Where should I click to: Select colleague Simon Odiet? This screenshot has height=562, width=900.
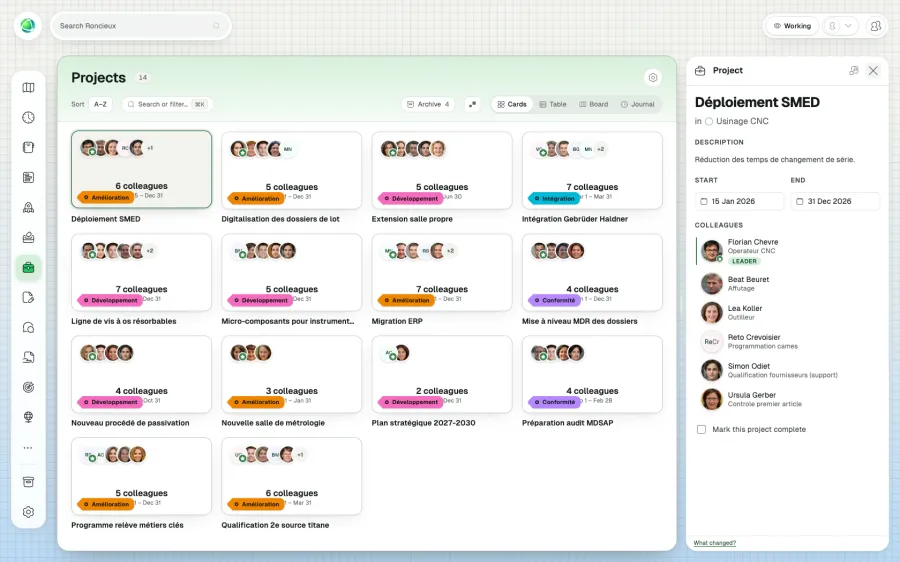pos(787,370)
